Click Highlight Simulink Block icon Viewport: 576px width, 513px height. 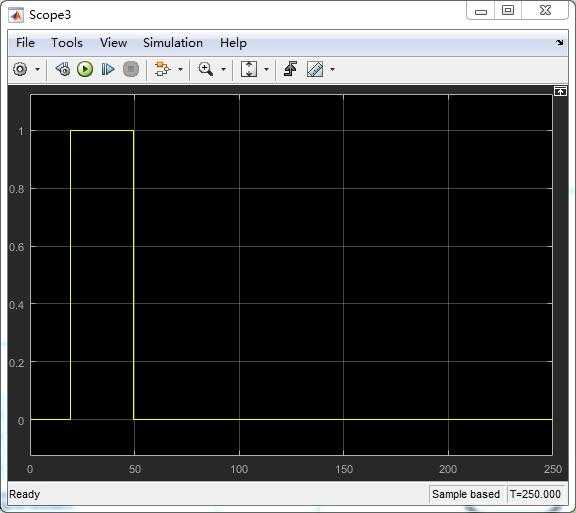coord(162,69)
